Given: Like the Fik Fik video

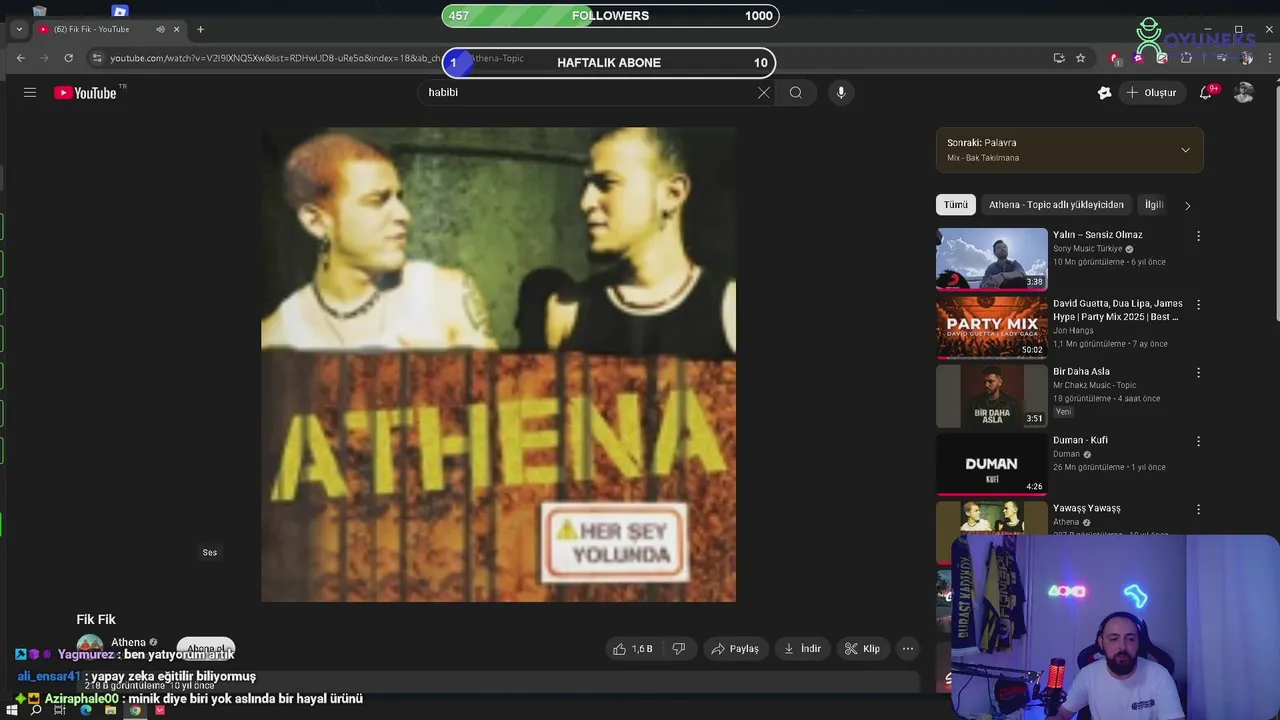Looking at the screenshot, I should tap(633, 649).
